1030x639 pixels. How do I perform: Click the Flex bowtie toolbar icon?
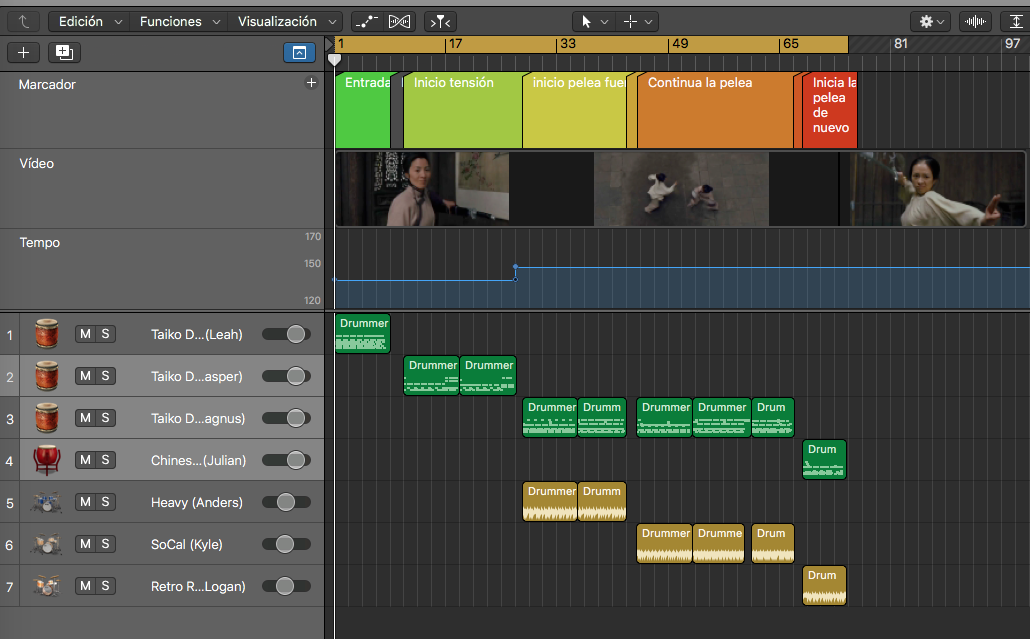click(399, 22)
